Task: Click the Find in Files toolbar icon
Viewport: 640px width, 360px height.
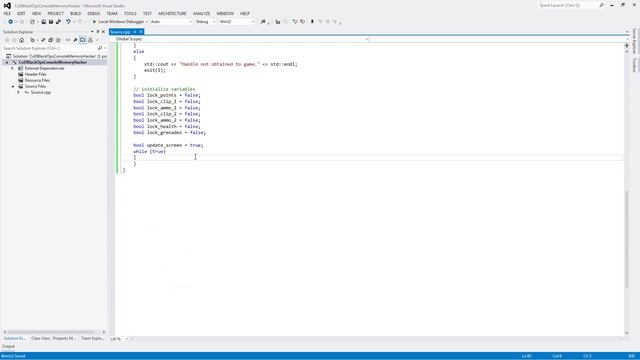Action: (x=263, y=22)
